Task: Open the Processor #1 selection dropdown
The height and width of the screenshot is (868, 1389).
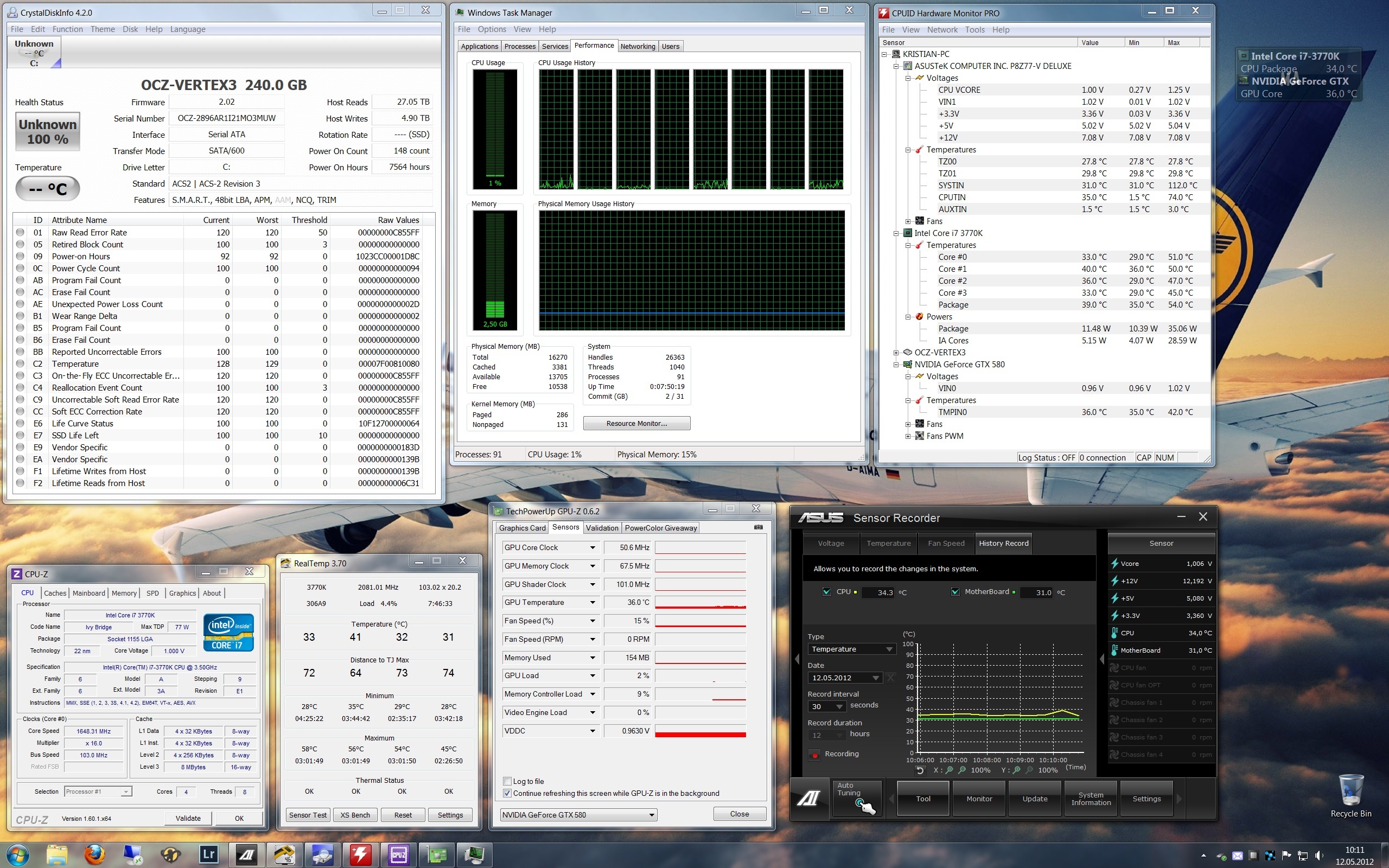Action: tap(98, 792)
